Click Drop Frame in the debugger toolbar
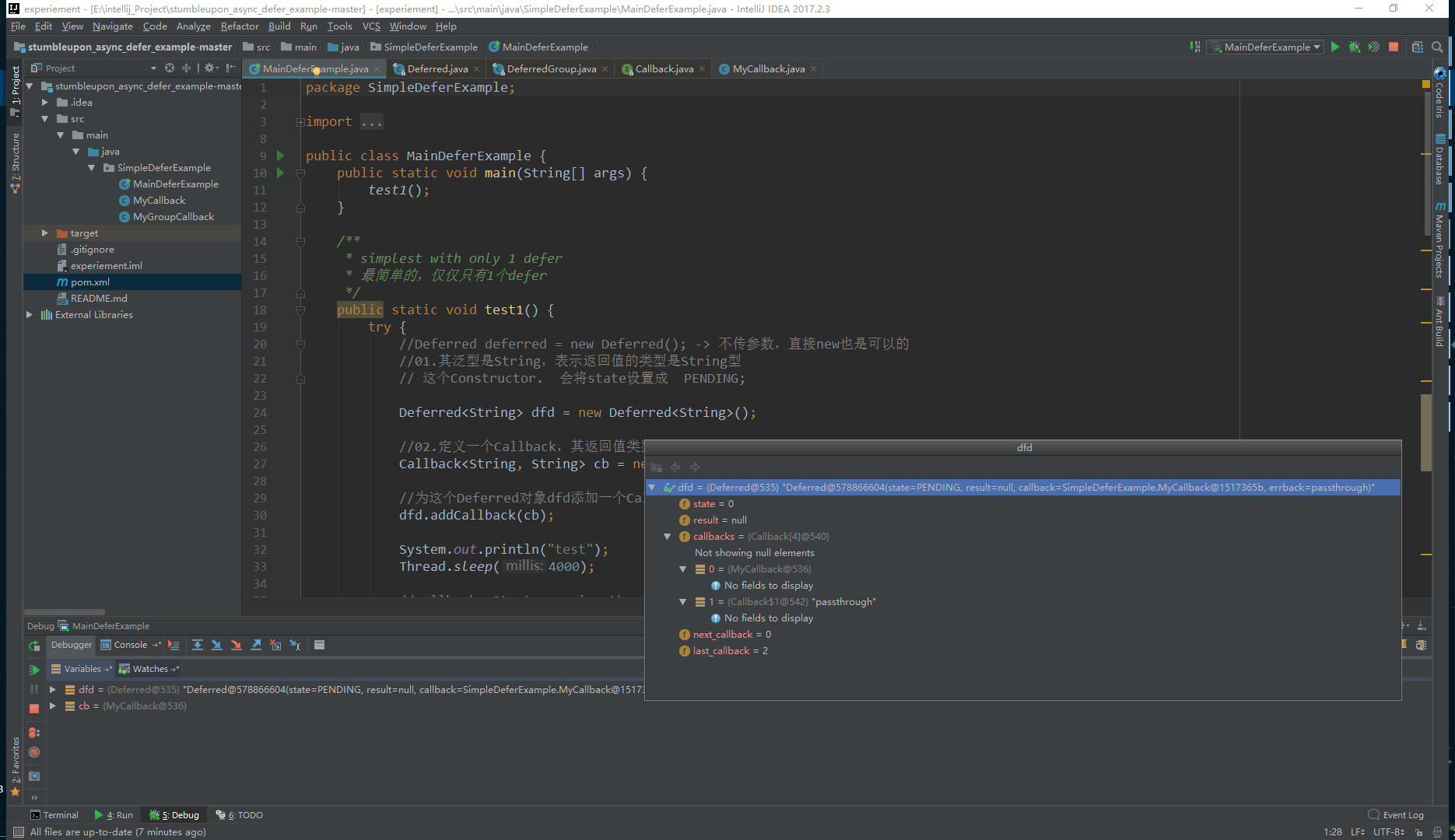 (x=275, y=645)
